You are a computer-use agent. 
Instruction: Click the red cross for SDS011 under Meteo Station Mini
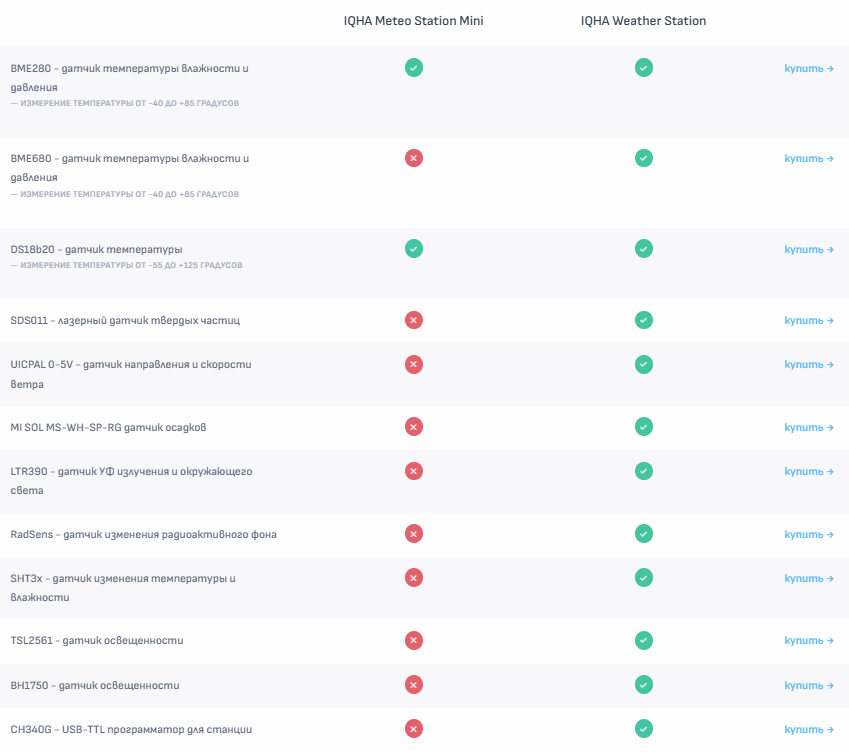click(x=414, y=320)
